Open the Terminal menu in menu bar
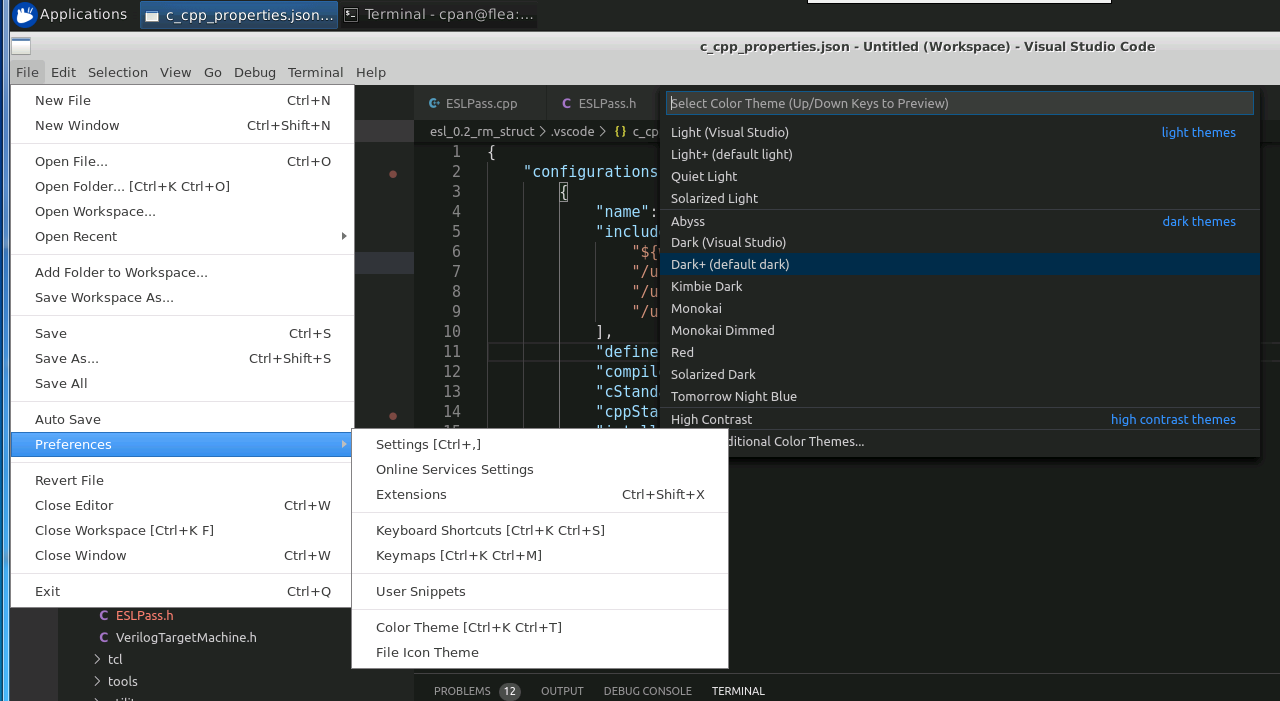Screen dimensions: 1280x701 [316, 72]
